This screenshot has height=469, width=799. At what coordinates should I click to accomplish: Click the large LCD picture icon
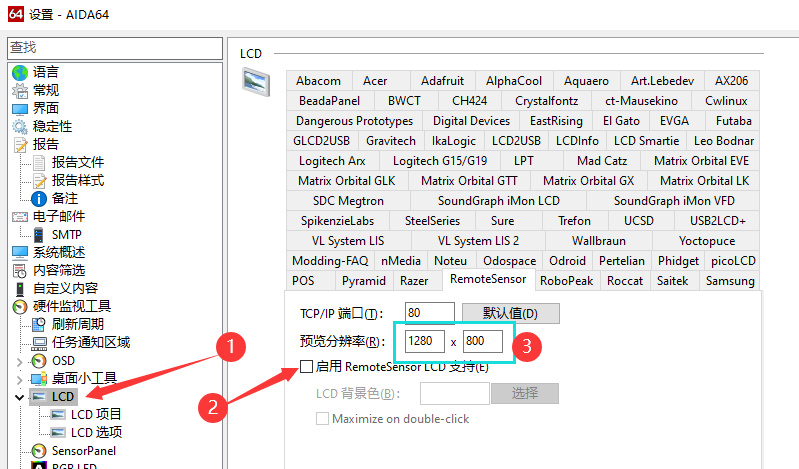coord(256,83)
